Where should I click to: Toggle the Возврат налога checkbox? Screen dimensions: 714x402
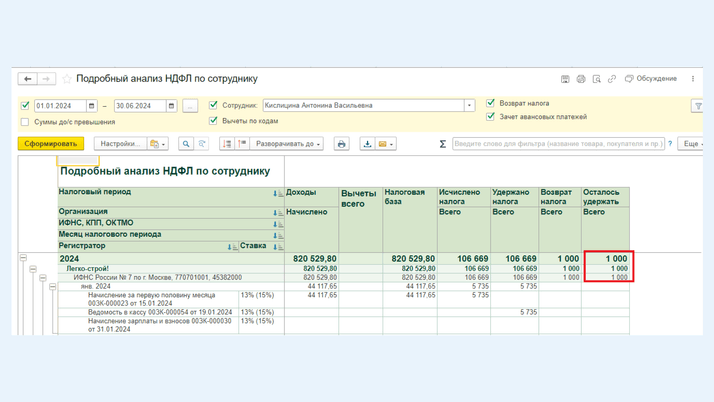coord(491,103)
